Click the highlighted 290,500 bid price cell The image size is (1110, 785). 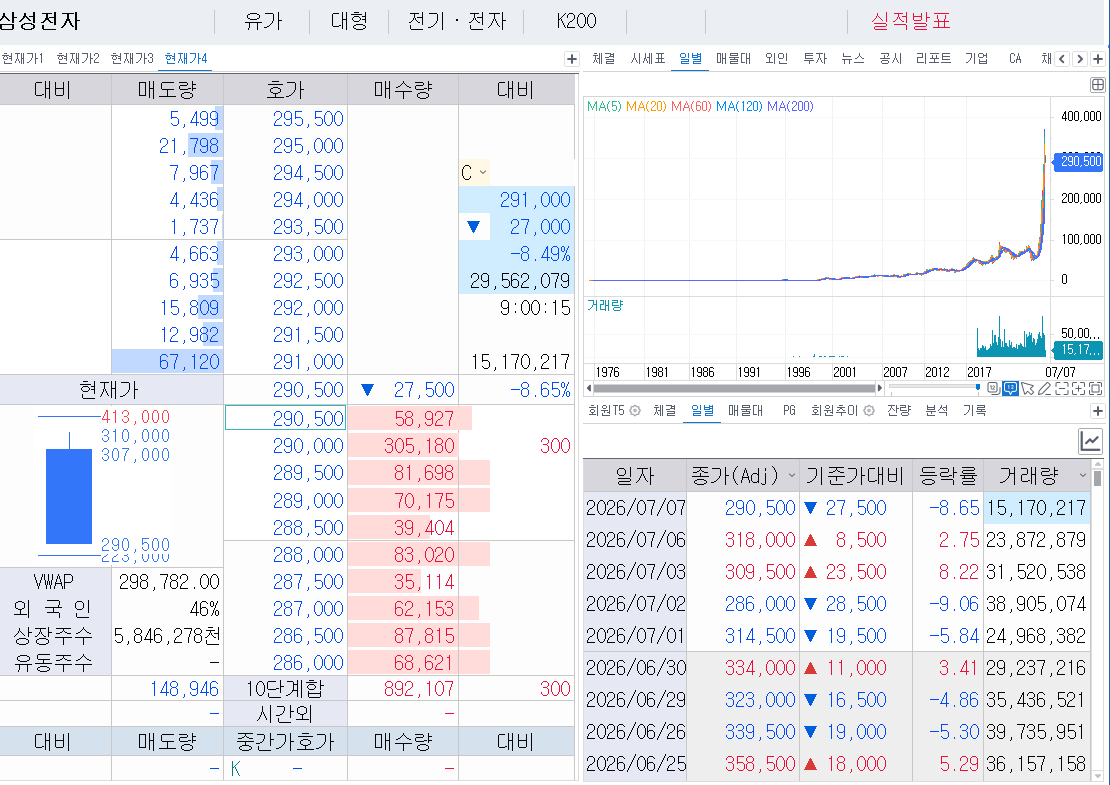(285, 418)
